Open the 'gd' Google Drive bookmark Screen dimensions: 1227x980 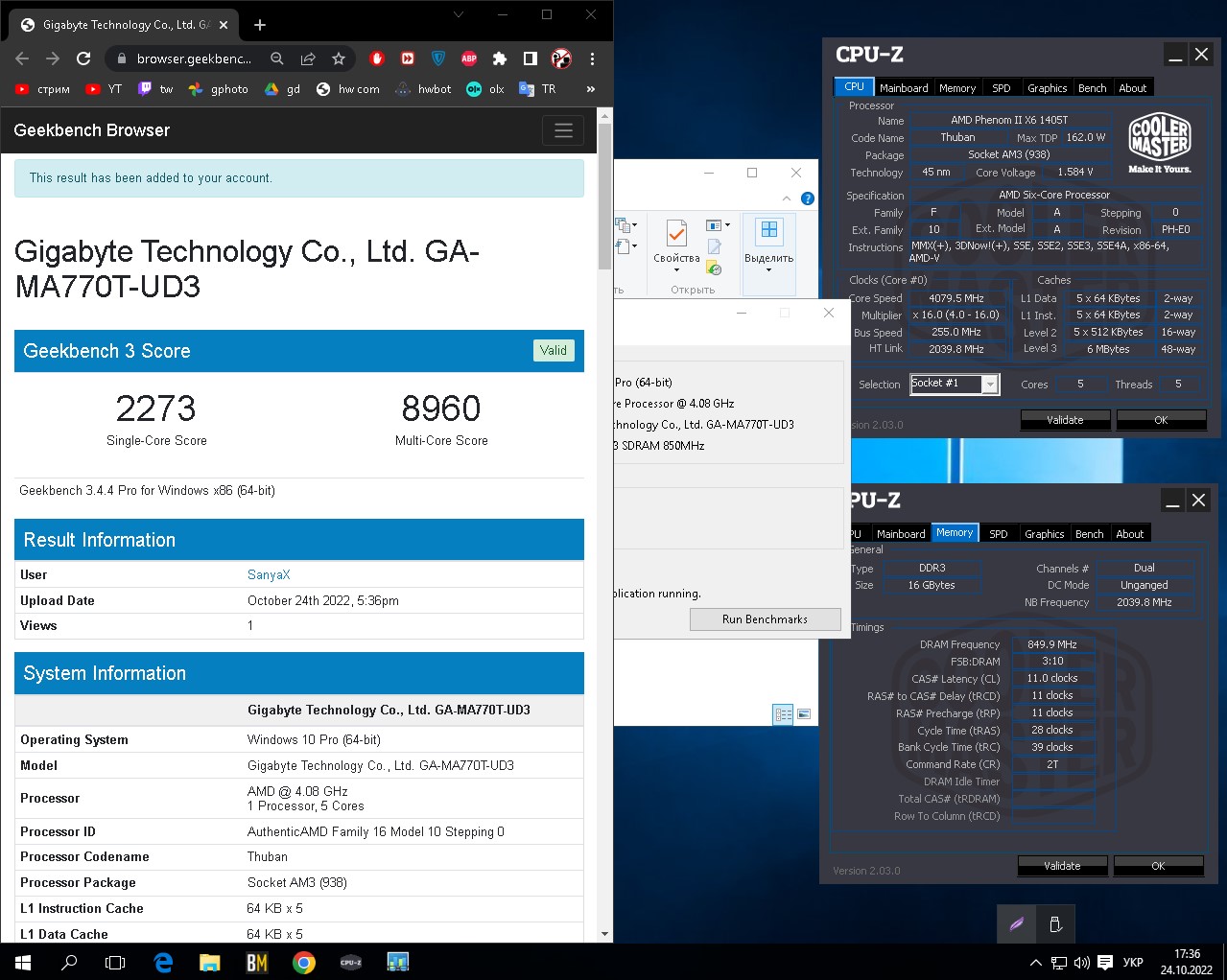pyautogui.click(x=283, y=89)
